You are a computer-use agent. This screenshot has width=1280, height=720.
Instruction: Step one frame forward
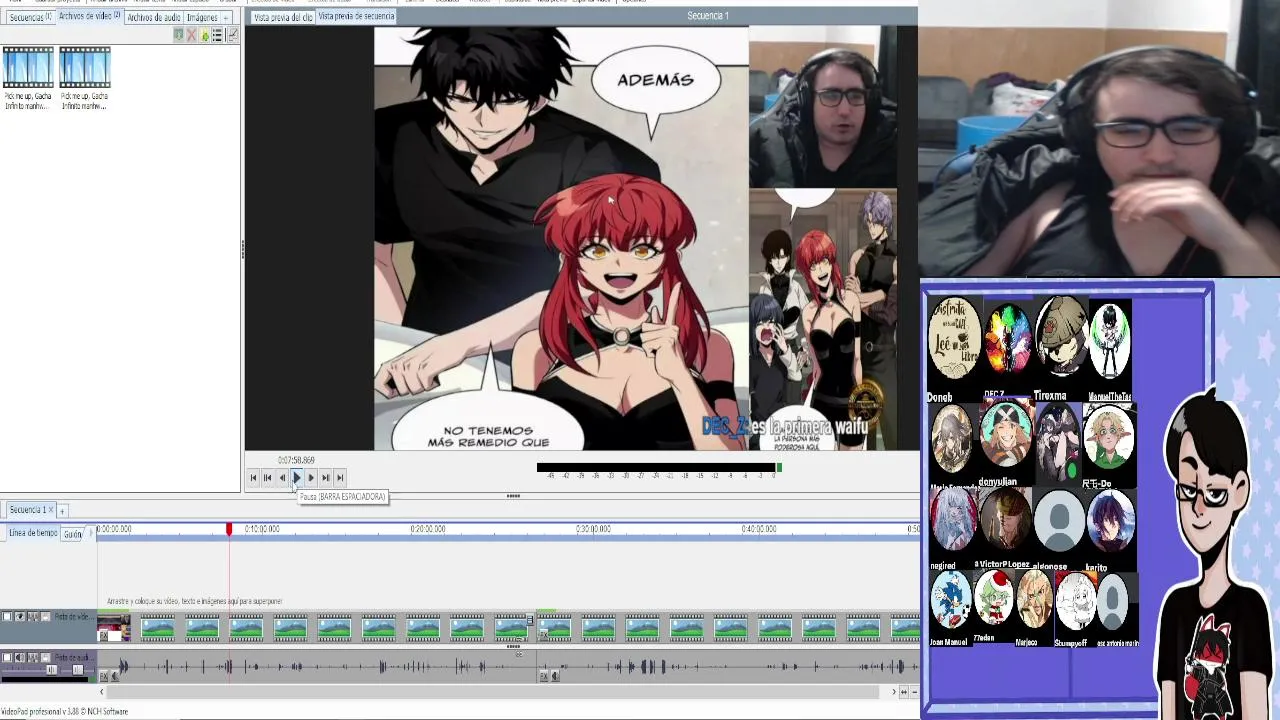[311, 478]
